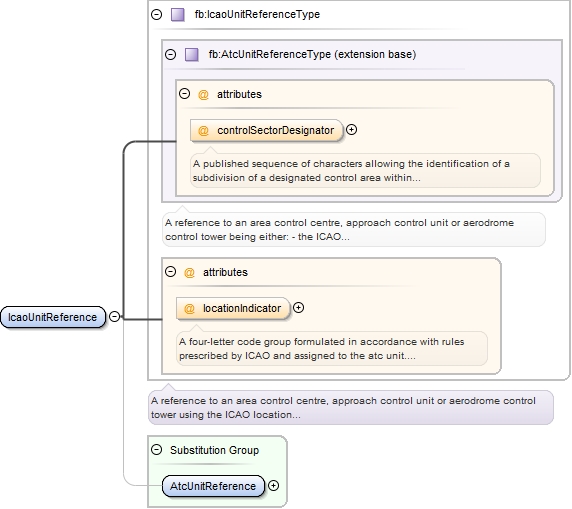Click the @ icon inside controlSectorDesignator
This screenshot has height=509, width=572.
click(203, 131)
